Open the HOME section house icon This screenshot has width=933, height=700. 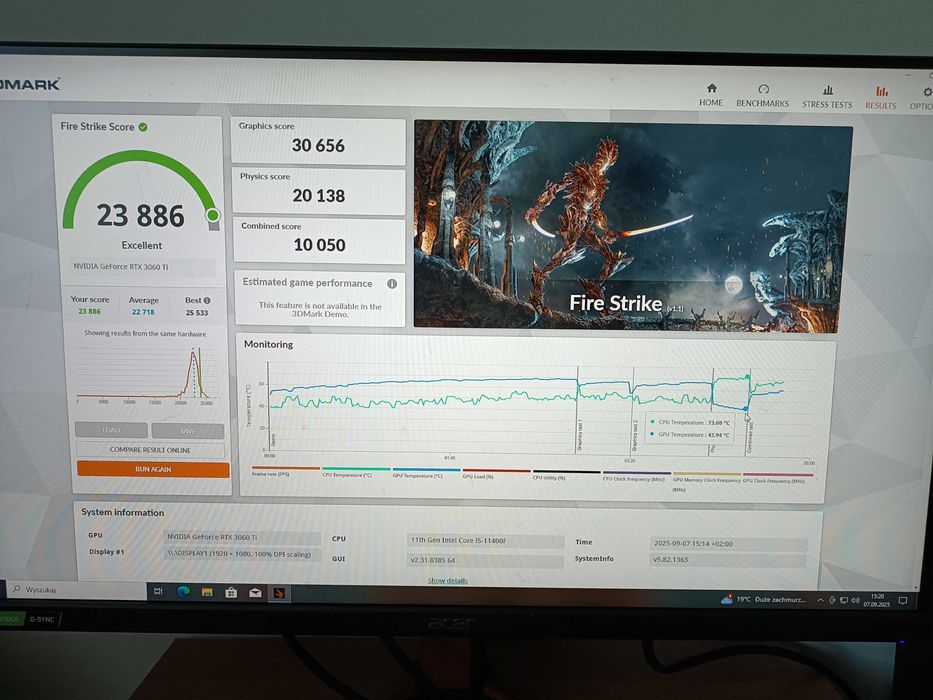(712, 88)
